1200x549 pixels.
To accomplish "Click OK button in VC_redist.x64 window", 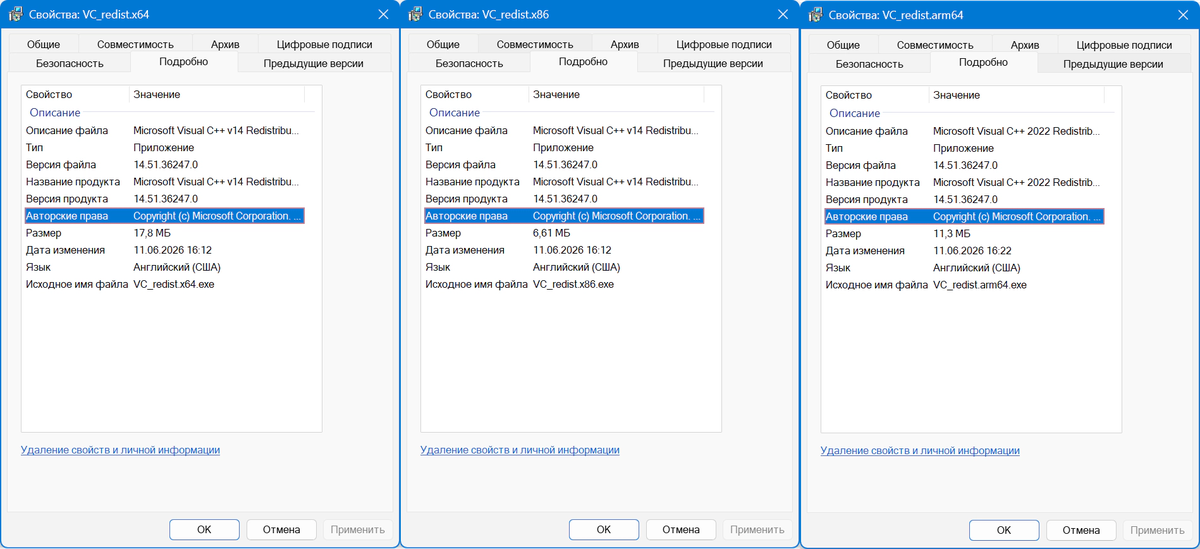I will pos(204,529).
